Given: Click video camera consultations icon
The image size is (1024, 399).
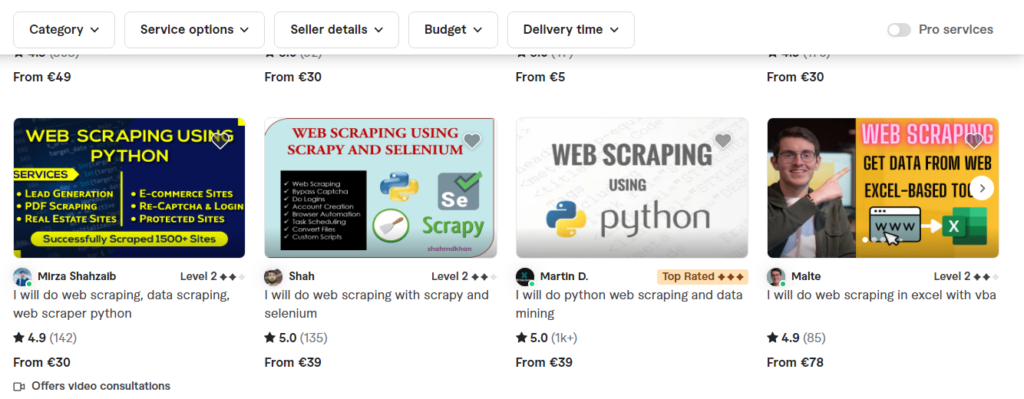Looking at the screenshot, I should pyautogui.click(x=19, y=386).
